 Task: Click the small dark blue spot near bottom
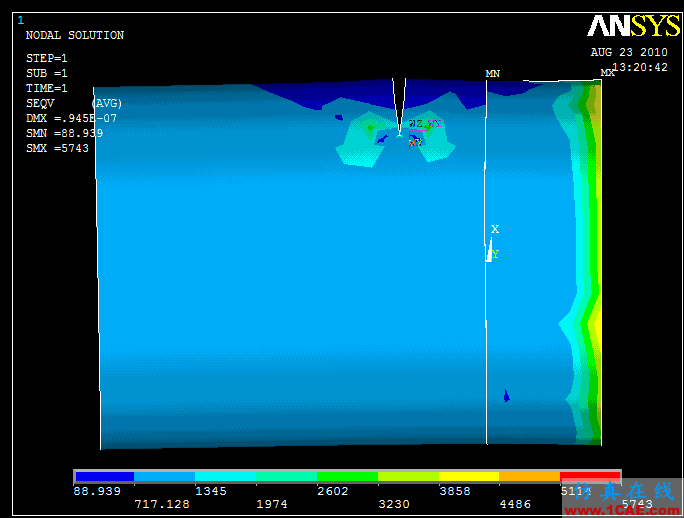tap(506, 395)
